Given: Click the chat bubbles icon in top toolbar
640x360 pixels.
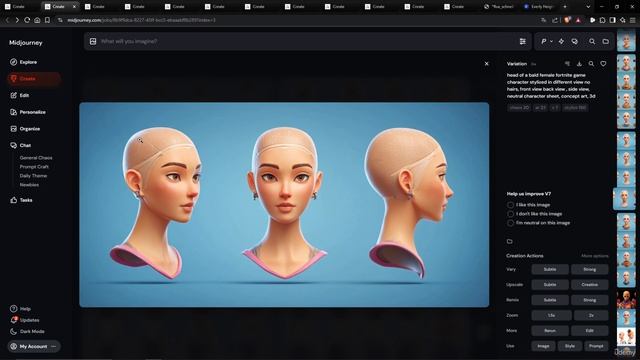Looking at the screenshot, I should pos(574,41).
